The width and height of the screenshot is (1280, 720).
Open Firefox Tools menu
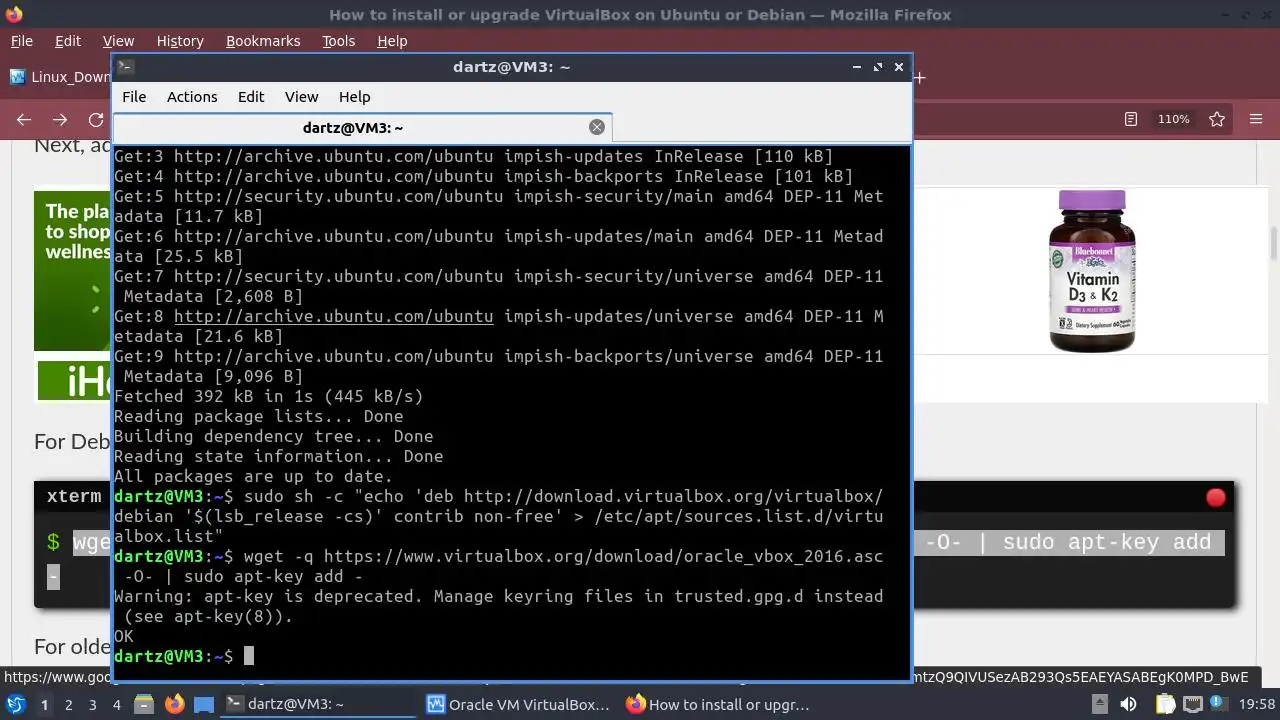pyautogui.click(x=338, y=41)
